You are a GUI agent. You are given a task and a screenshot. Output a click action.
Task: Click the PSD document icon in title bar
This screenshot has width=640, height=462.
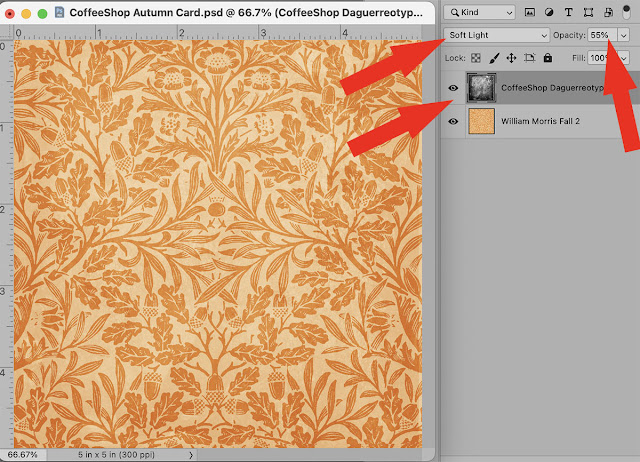point(60,12)
